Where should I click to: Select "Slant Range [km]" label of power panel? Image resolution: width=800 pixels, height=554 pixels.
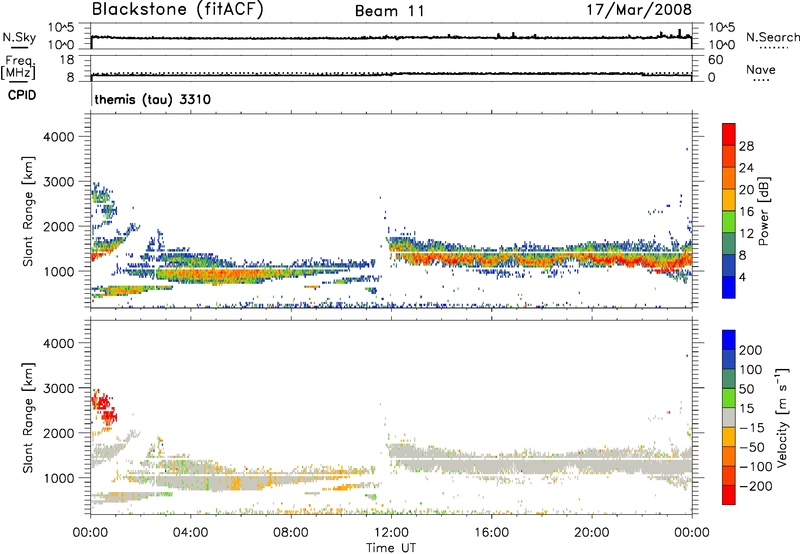tap(28, 211)
